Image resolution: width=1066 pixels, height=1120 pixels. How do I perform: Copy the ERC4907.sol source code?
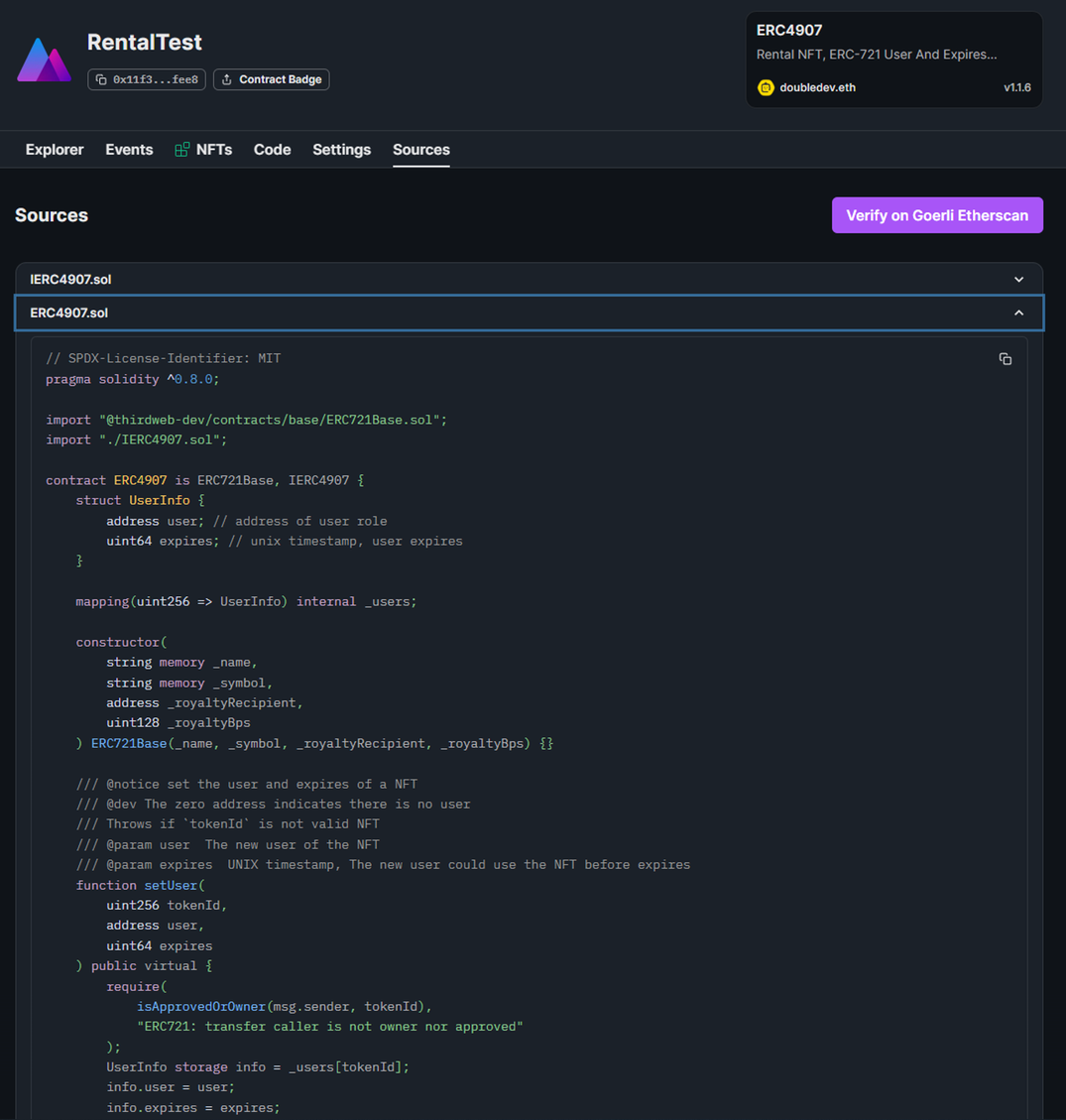pos(1005,359)
